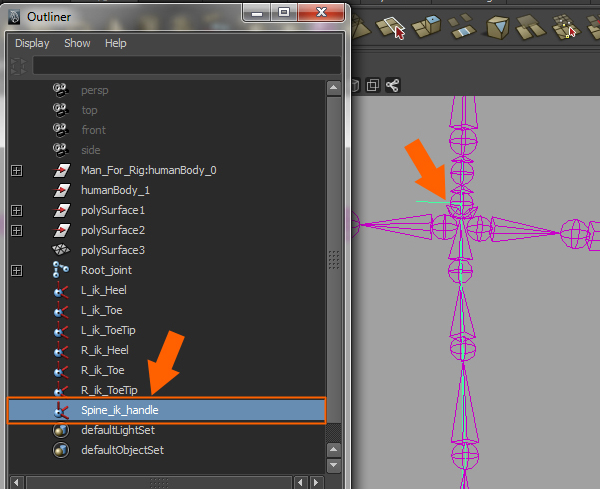Click the defaultLightSet set icon
Screen dimensions: 600x489
tap(61, 430)
